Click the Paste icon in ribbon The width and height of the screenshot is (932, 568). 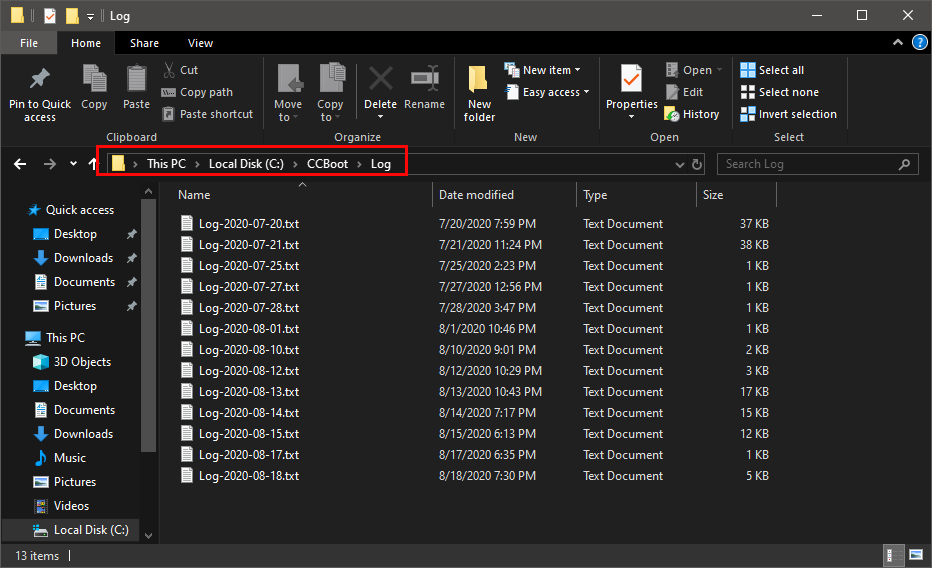pos(136,80)
